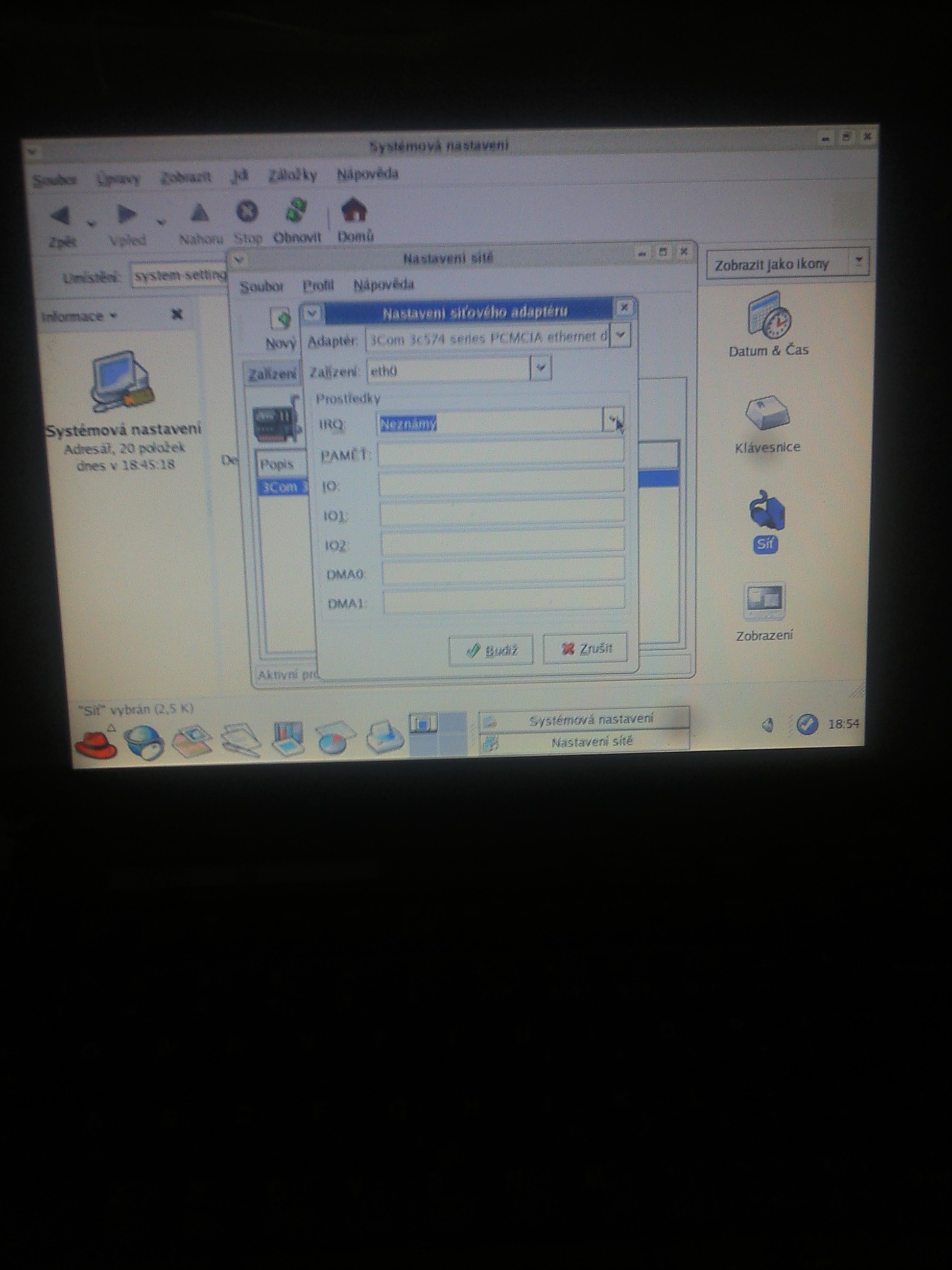Click the Stop toolbar icon
Screen dimensions: 952x1270
pos(247,212)
